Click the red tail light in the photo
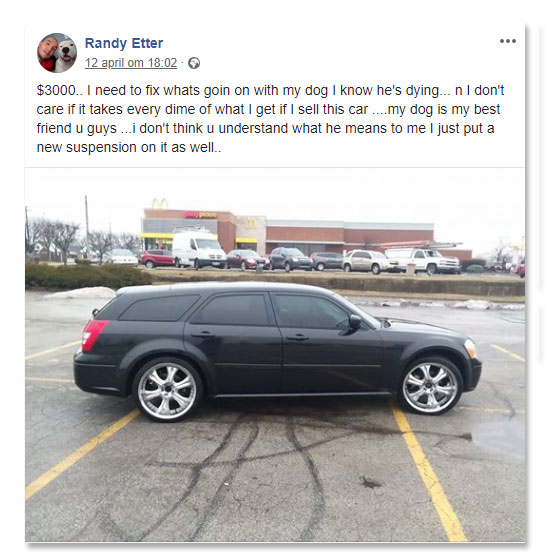The width and height of the screenshot is (550, 560). (x=93, y=335)
